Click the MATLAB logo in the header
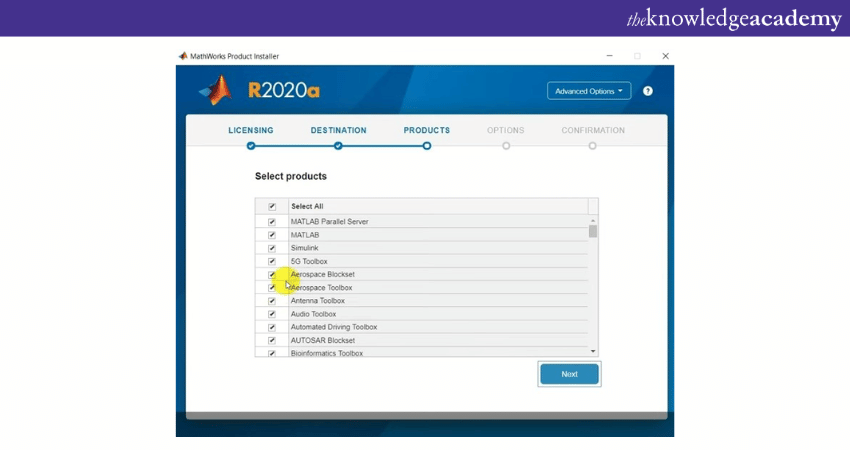Screen dimensions: 850x450 (x=214, y=91)
